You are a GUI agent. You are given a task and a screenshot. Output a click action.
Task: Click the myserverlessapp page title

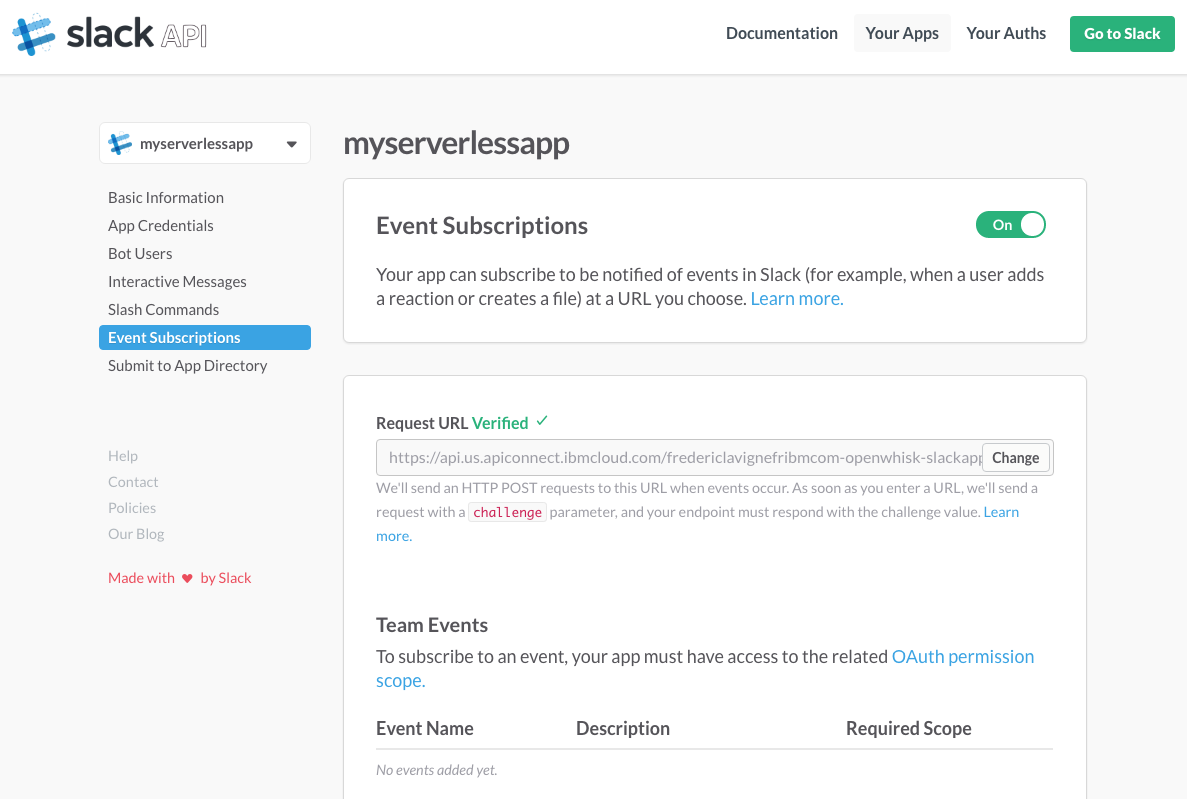456,143
